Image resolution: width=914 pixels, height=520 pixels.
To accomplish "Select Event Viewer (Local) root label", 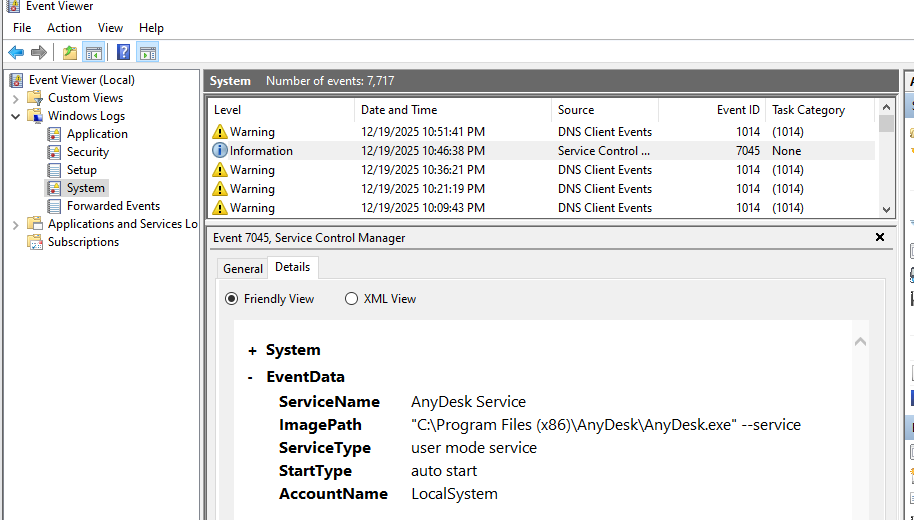I will 82,80.
